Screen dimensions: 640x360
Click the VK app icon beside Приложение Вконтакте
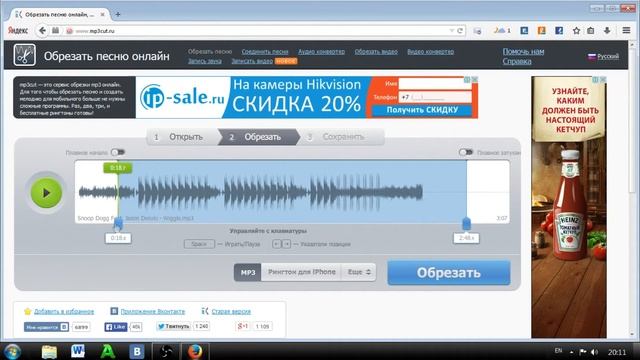[114, 311]
